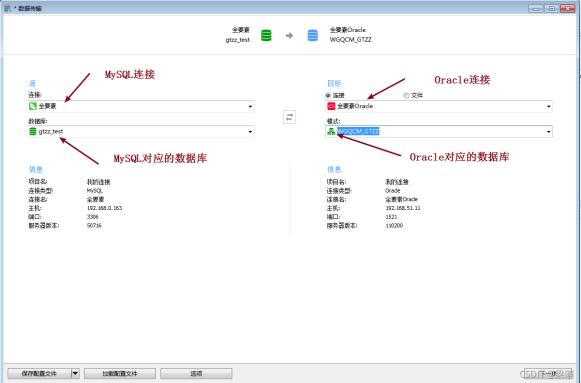Click the gtzz_test database icon in source dropdown

pyautogui.click(x=33, y=131)
